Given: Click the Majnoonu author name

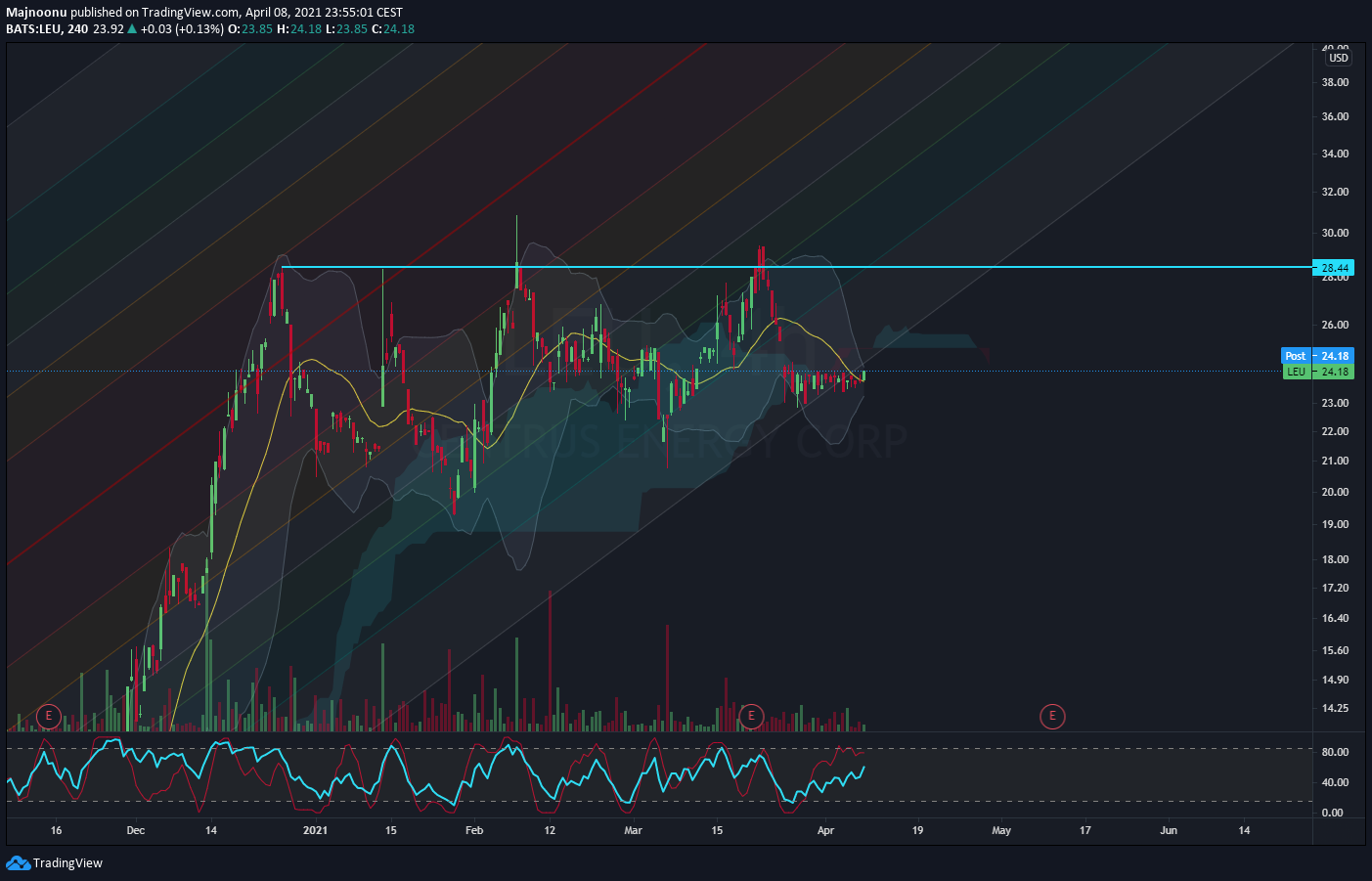Looking at the screenshot, I should [36, 13].
